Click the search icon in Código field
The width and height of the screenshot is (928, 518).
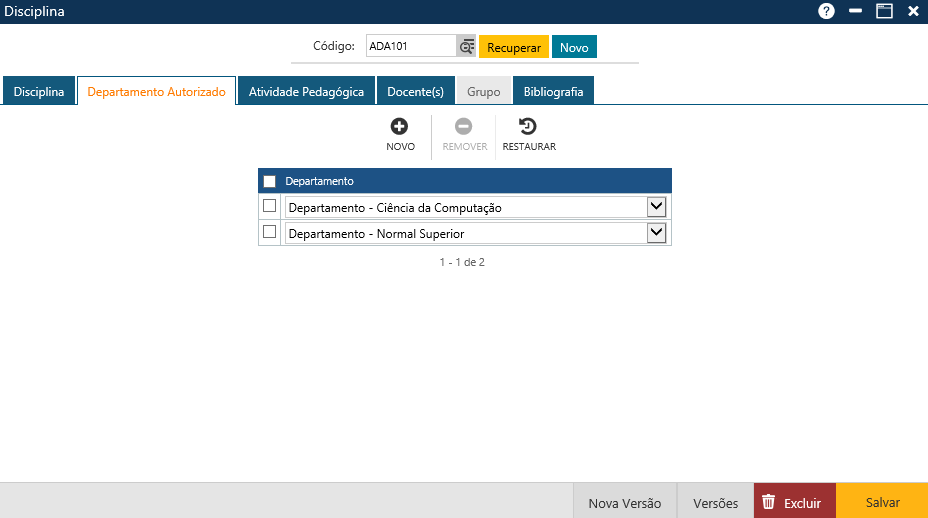[466, 47]
